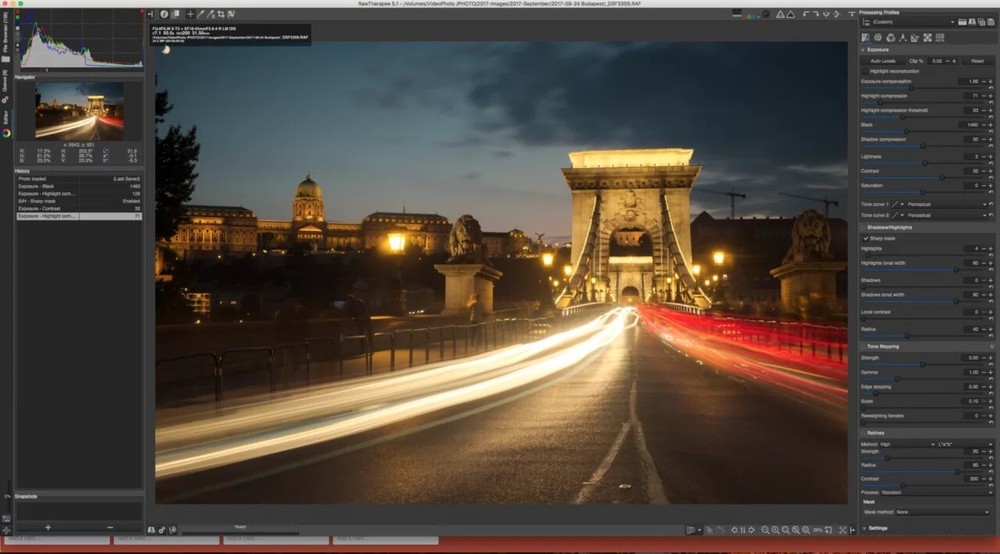Rotate image left icon in top toolbar
Screen dimensions: 1000x554
[x=806, y=14]
